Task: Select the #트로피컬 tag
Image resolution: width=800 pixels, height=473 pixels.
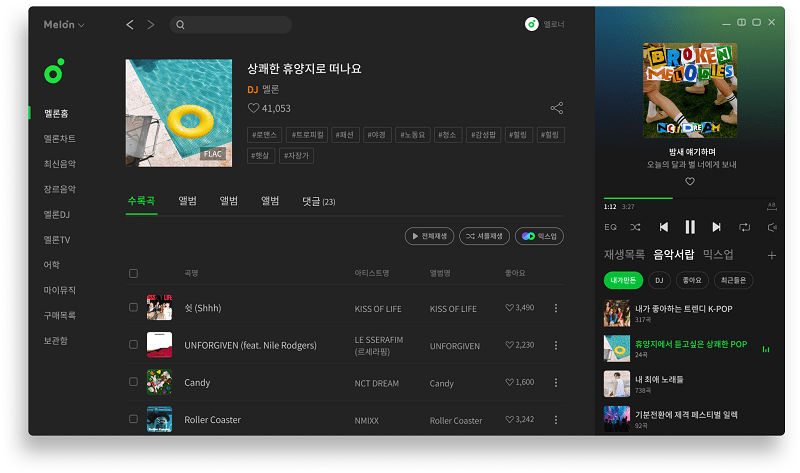Action: point(307,135)
